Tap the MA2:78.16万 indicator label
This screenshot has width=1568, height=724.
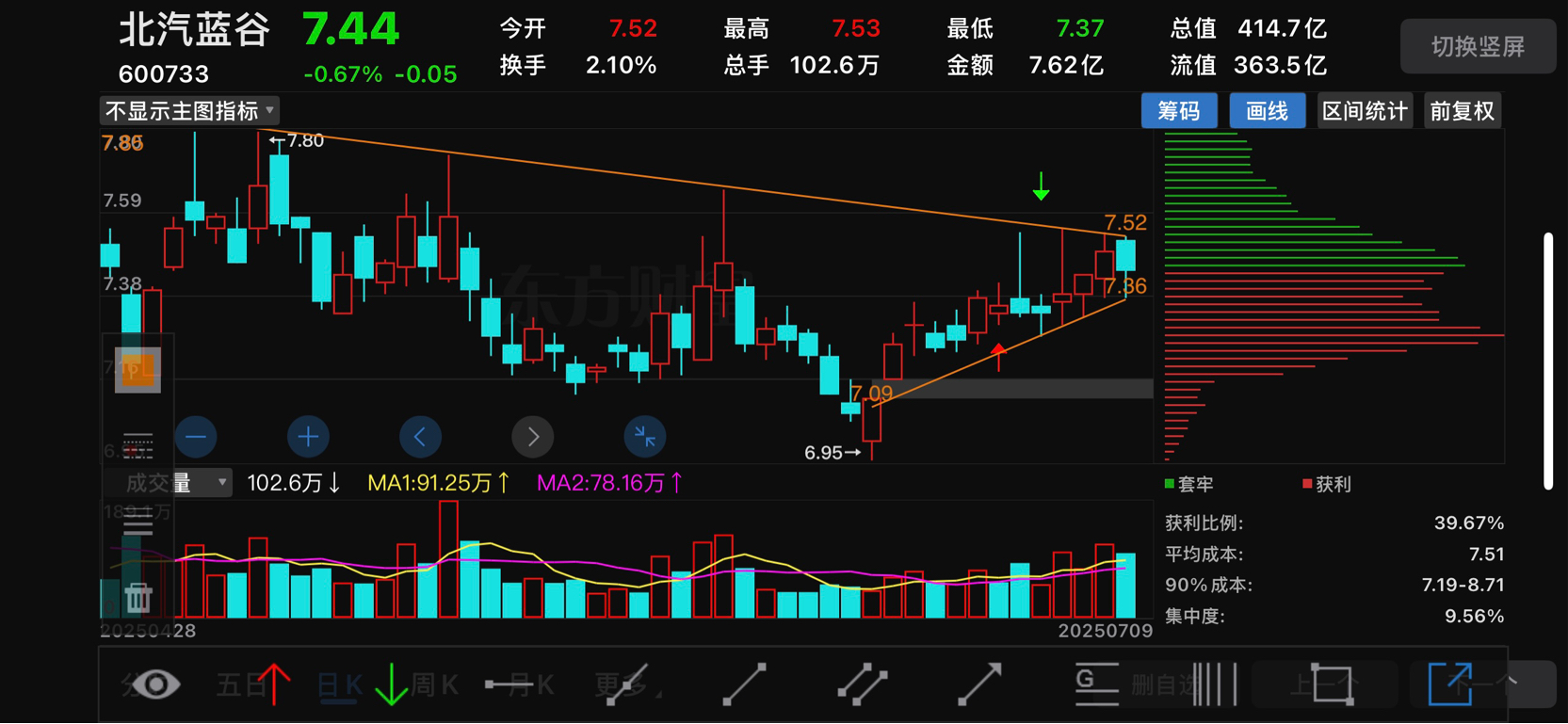[609, 483]
